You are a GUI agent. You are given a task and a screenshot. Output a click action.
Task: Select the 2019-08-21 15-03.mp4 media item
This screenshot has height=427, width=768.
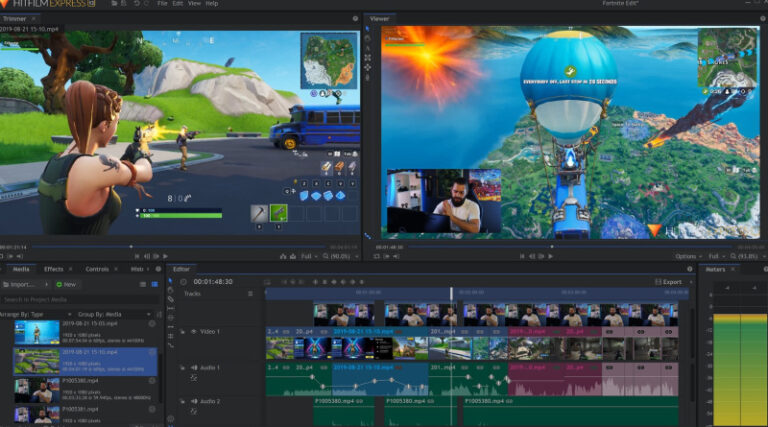(85, 332)
